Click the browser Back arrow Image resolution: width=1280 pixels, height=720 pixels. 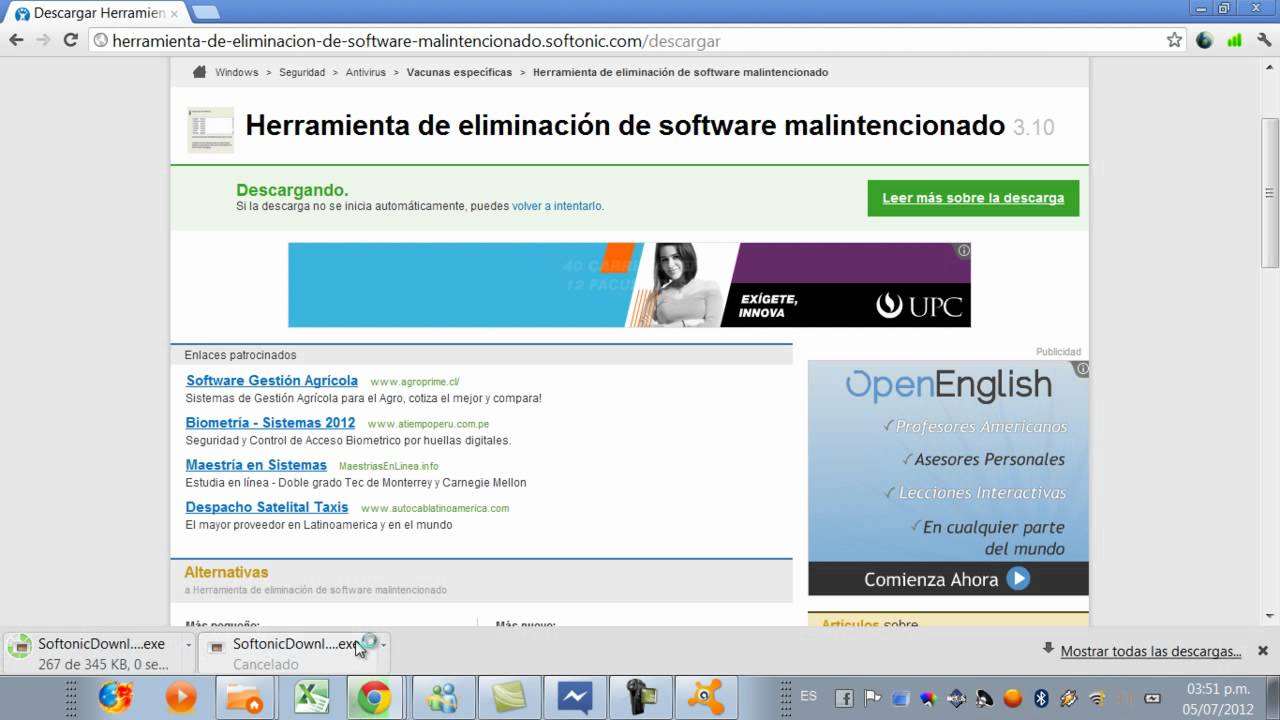[x=16, y=40]
